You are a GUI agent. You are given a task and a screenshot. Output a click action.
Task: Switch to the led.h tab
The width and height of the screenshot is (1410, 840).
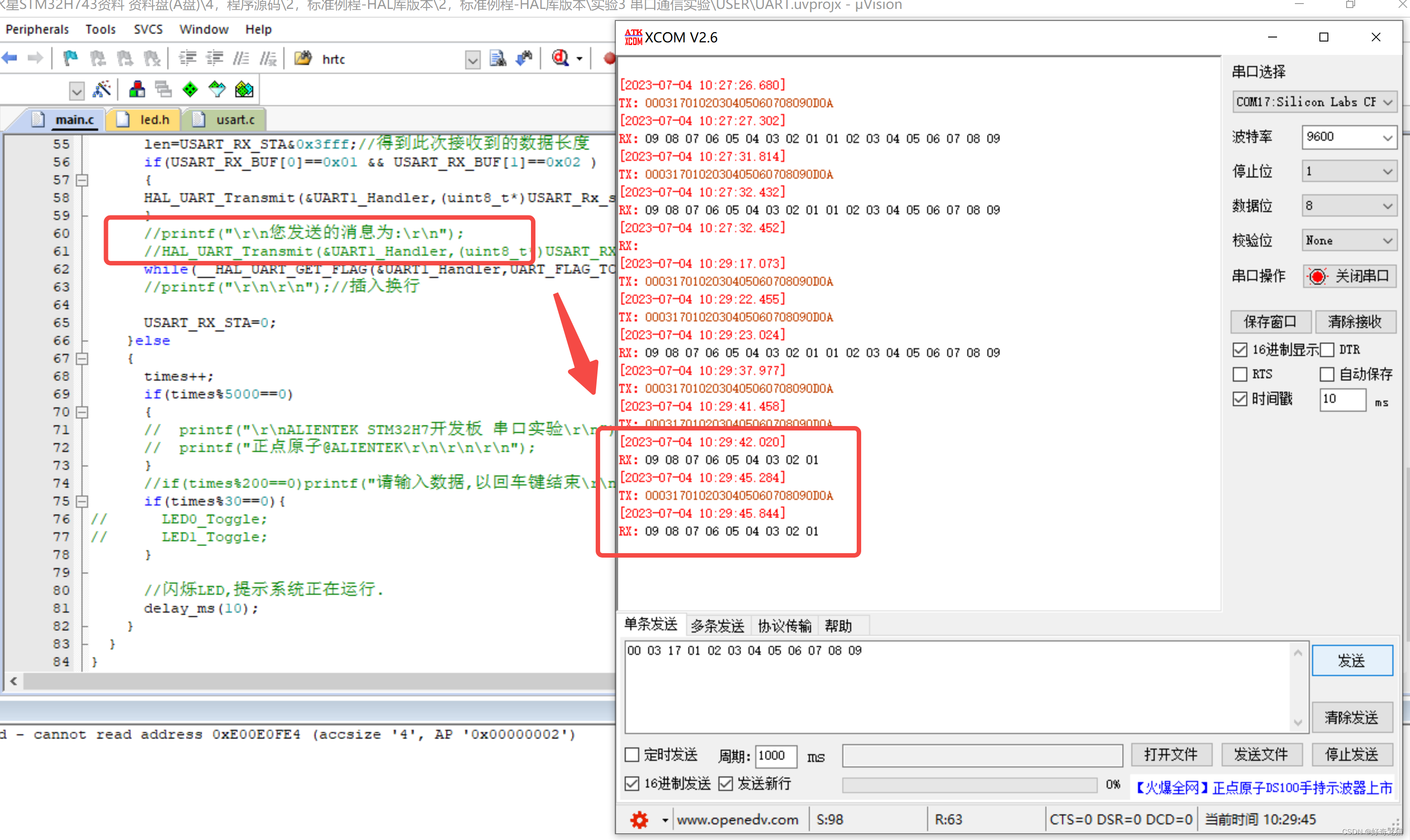point(144,120)
